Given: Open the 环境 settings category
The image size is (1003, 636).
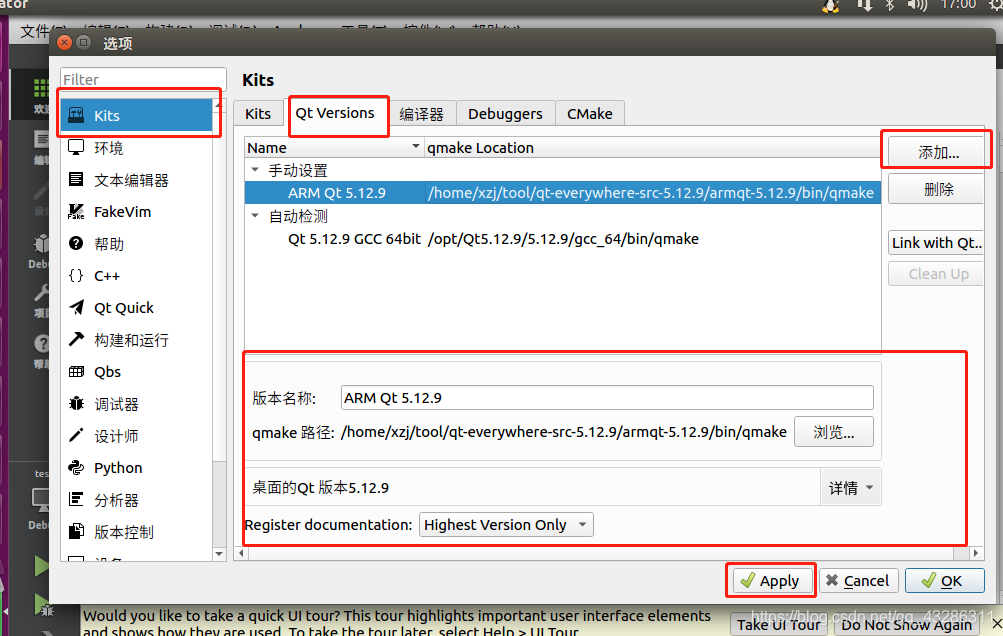Looking at the screenshot, I should click(136, 148).
